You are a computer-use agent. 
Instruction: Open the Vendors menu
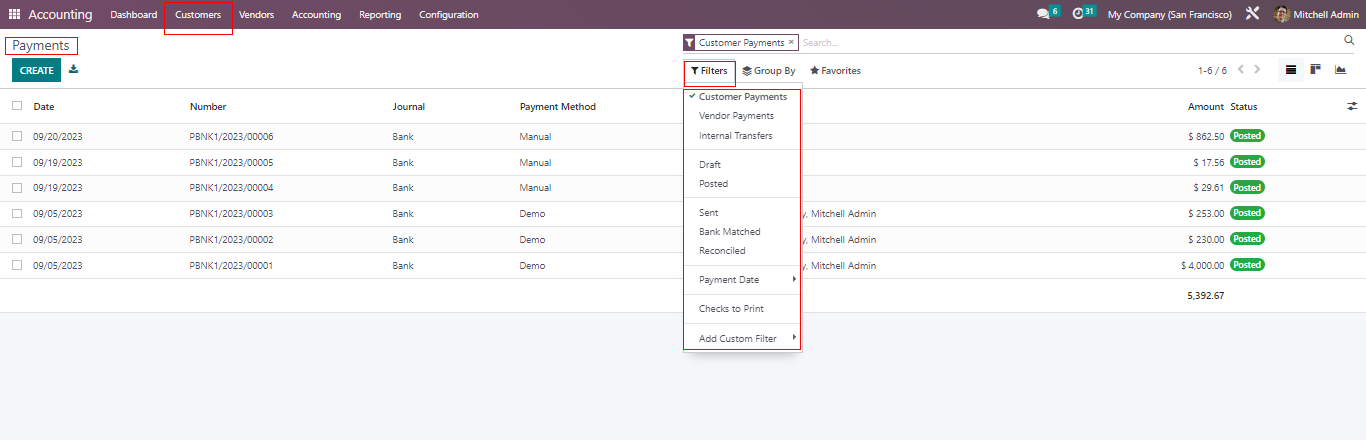[256, 15]
